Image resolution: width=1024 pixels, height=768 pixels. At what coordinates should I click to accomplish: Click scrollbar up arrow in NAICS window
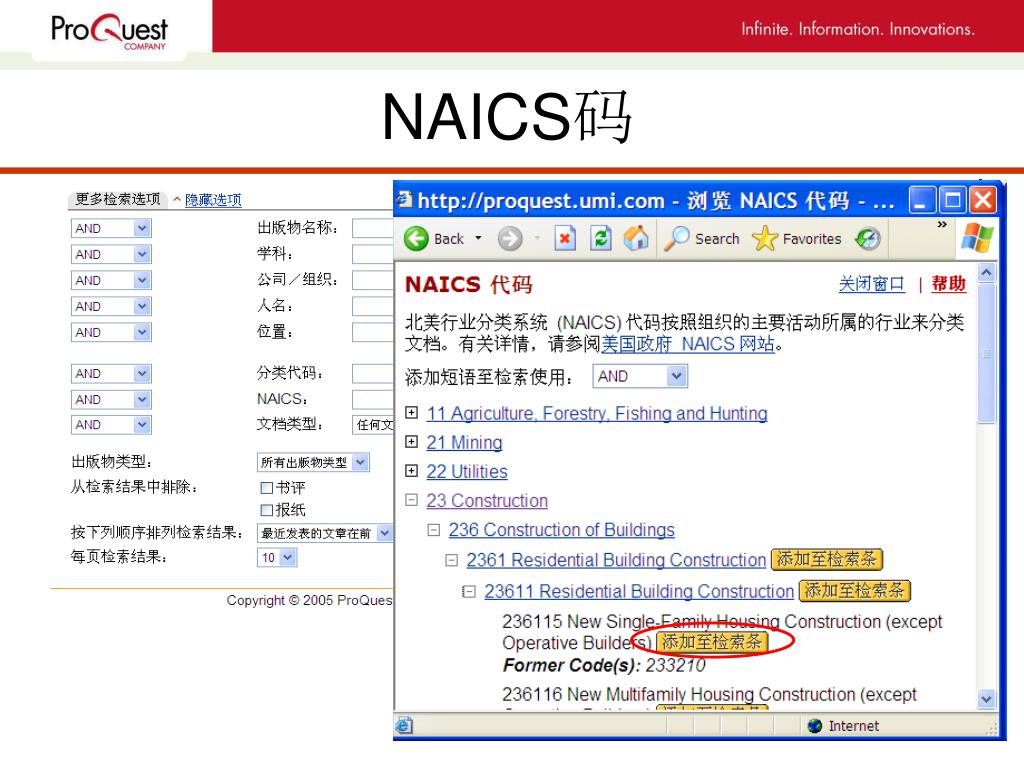tap(986, 272)
